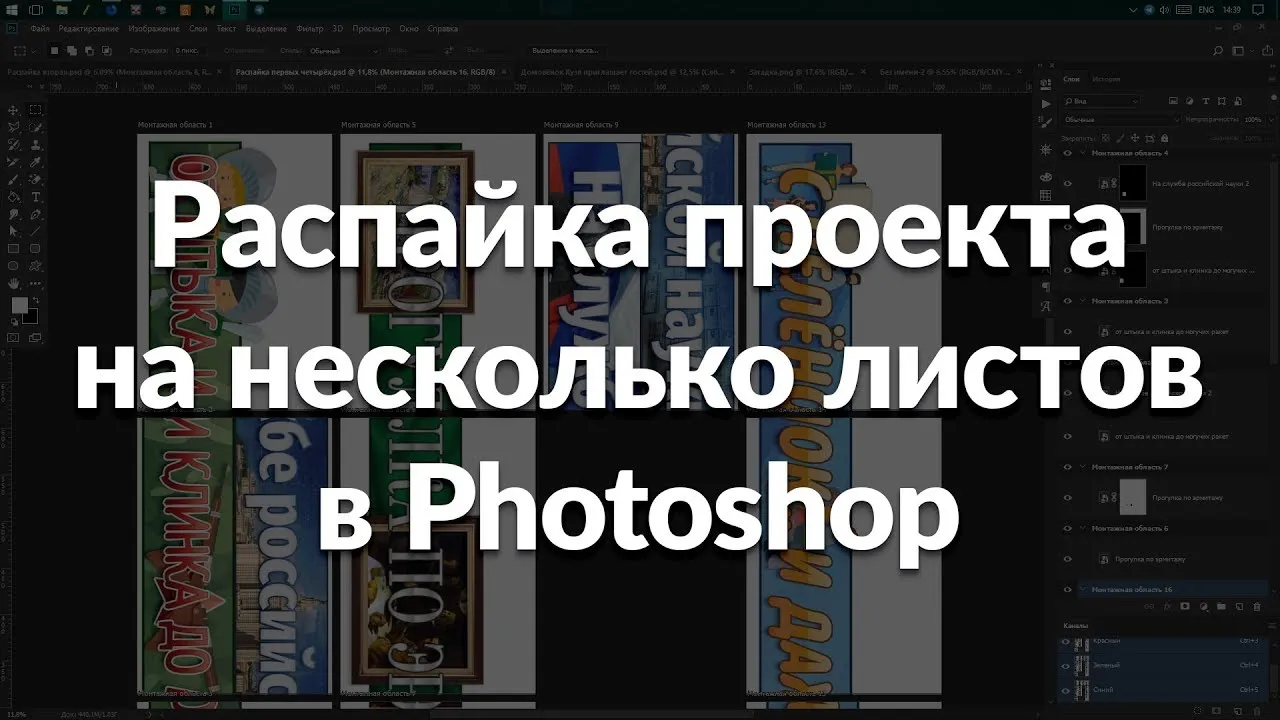This screenshot has width=1280, height=720.
Task: Open the Фильтр menu
Action: tap(310, 29)
